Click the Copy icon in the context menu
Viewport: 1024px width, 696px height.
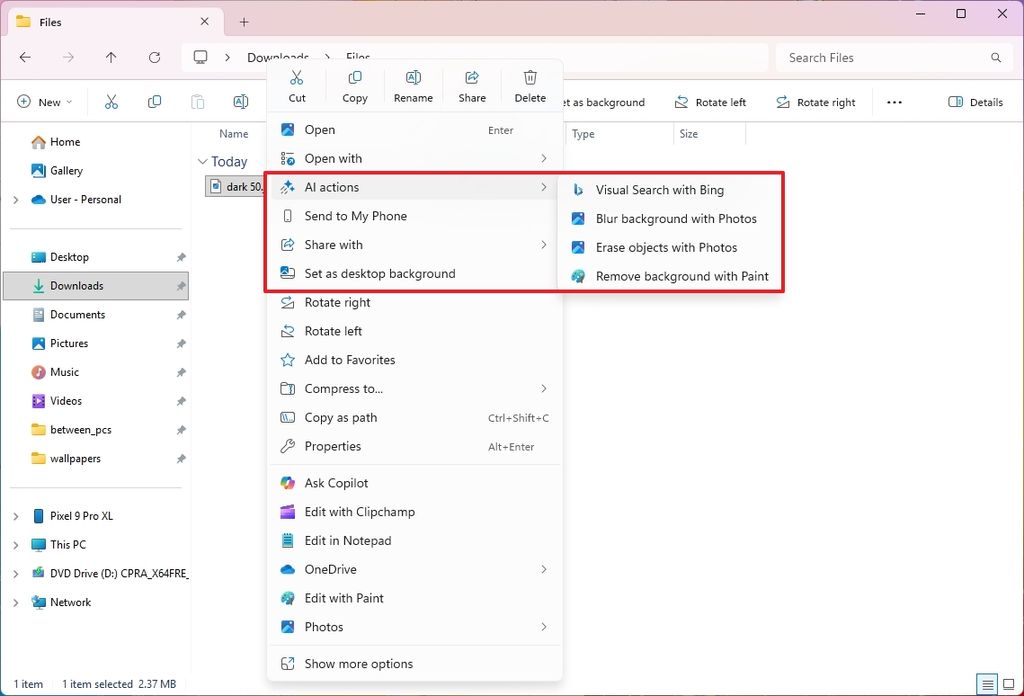tap(355, 85)
